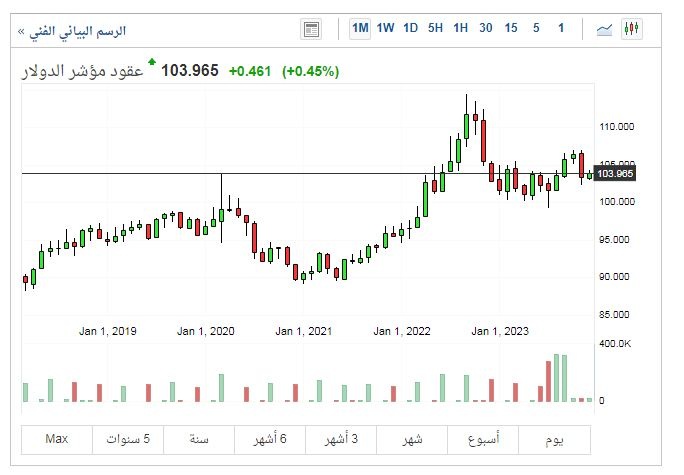Set the chart interval to 1H
The width and height of the screenshot is (684, 475).
point(460,28)
